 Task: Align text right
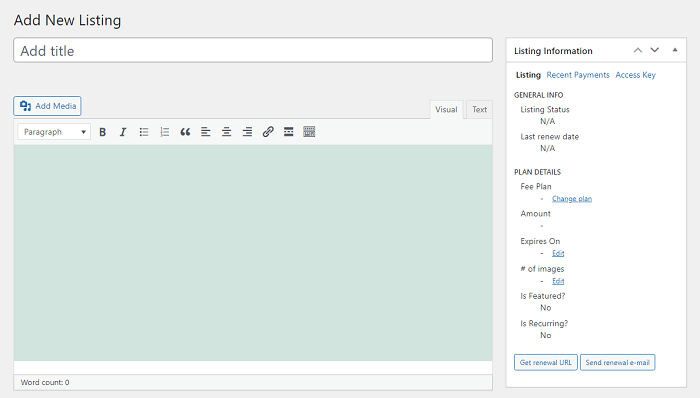click(x=247, y=132)
